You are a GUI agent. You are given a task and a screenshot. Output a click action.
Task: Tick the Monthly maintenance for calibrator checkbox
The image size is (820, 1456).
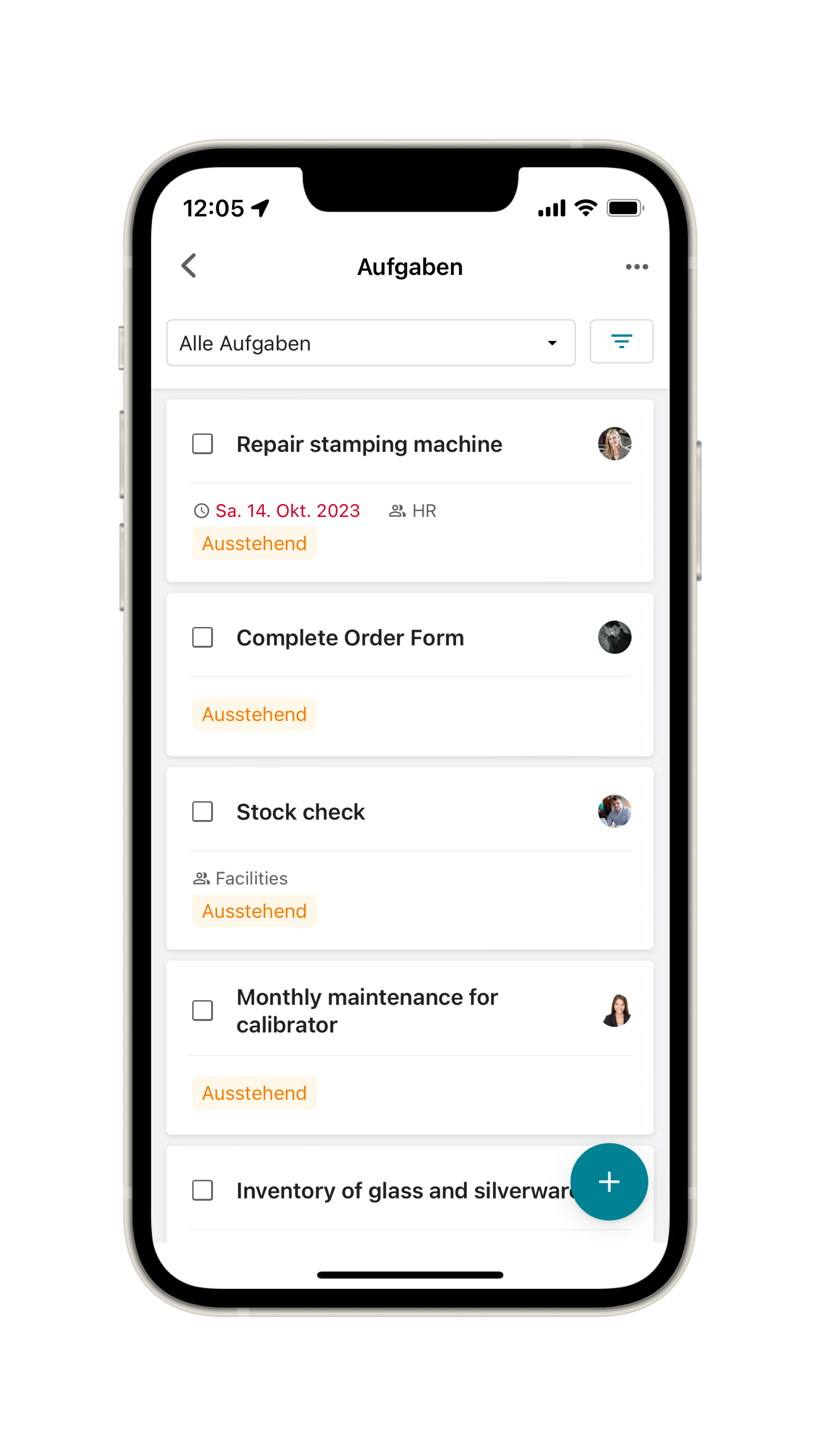point(203,1010)
